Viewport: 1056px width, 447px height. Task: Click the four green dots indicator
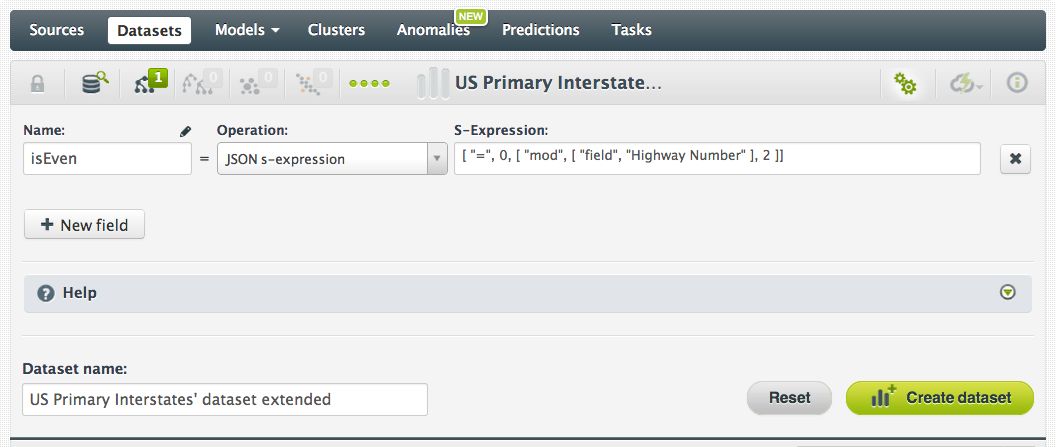click(x=369, y=84)
